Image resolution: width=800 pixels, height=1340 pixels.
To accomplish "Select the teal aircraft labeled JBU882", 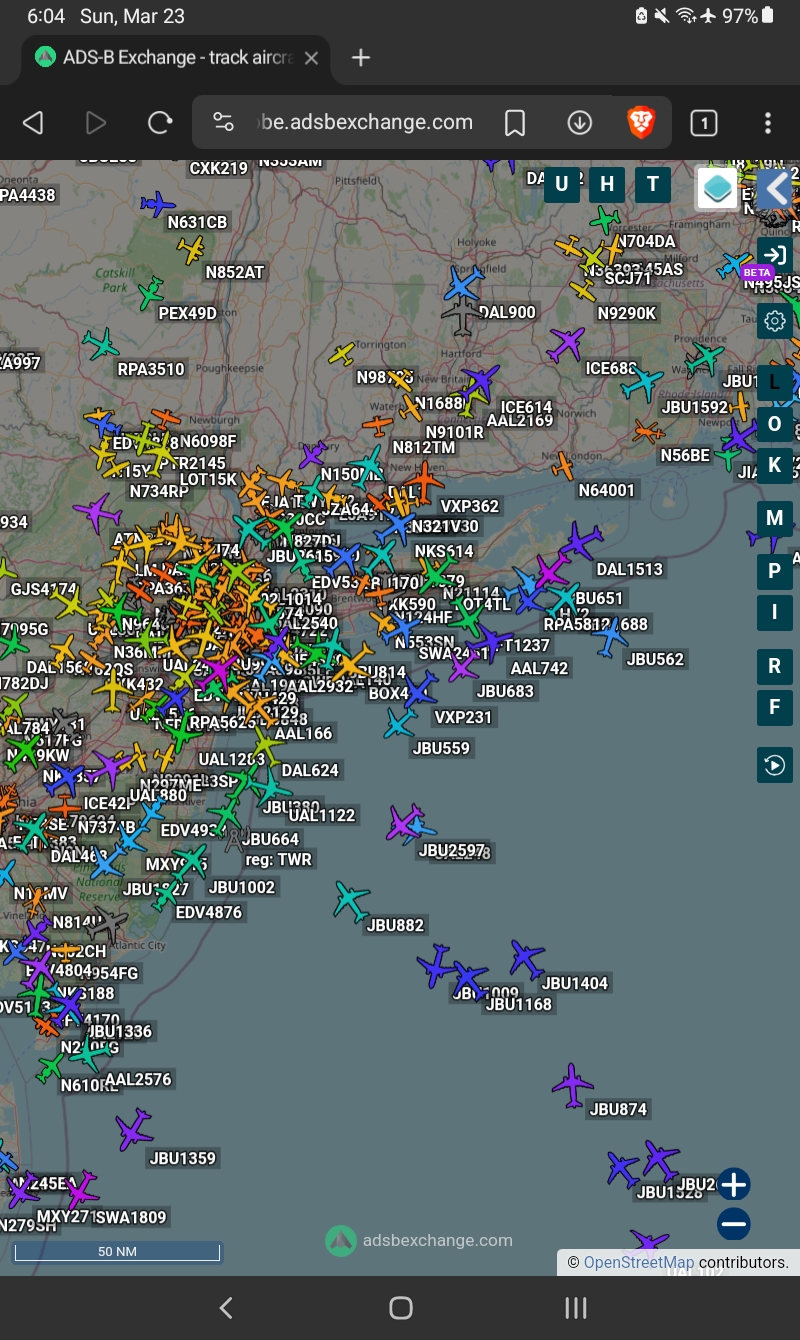I will coord(351,901).
